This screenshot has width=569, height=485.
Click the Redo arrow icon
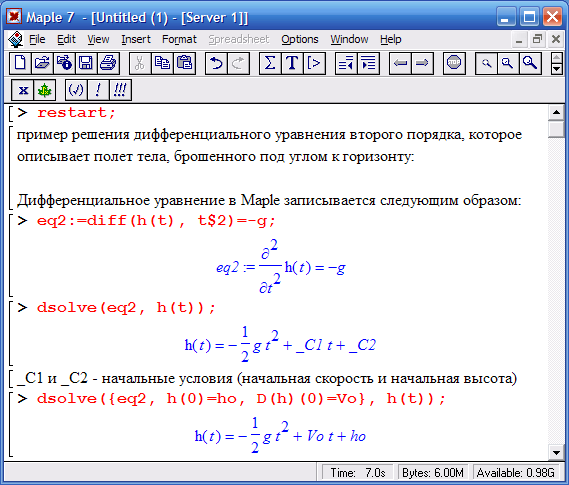tap(238, 63)
